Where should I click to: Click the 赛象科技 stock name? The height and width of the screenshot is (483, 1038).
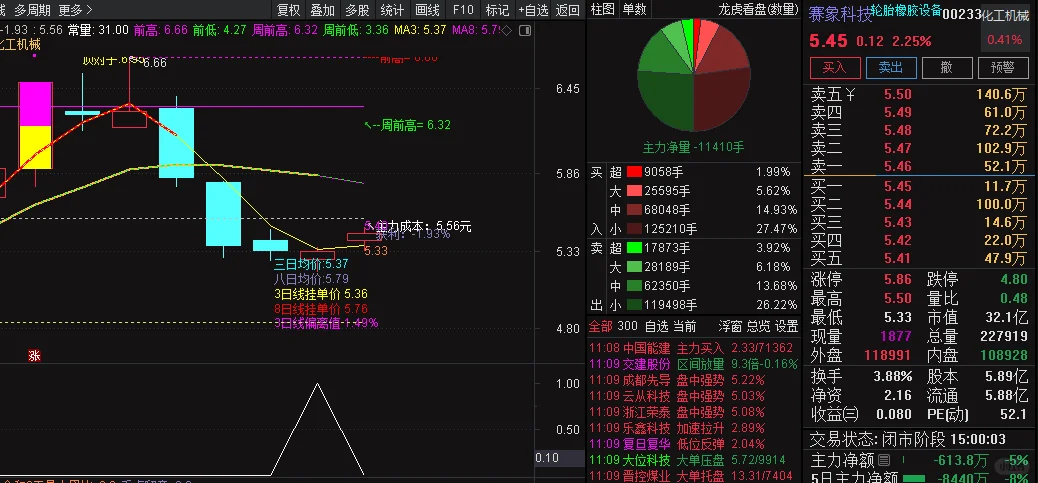[841, 16]
